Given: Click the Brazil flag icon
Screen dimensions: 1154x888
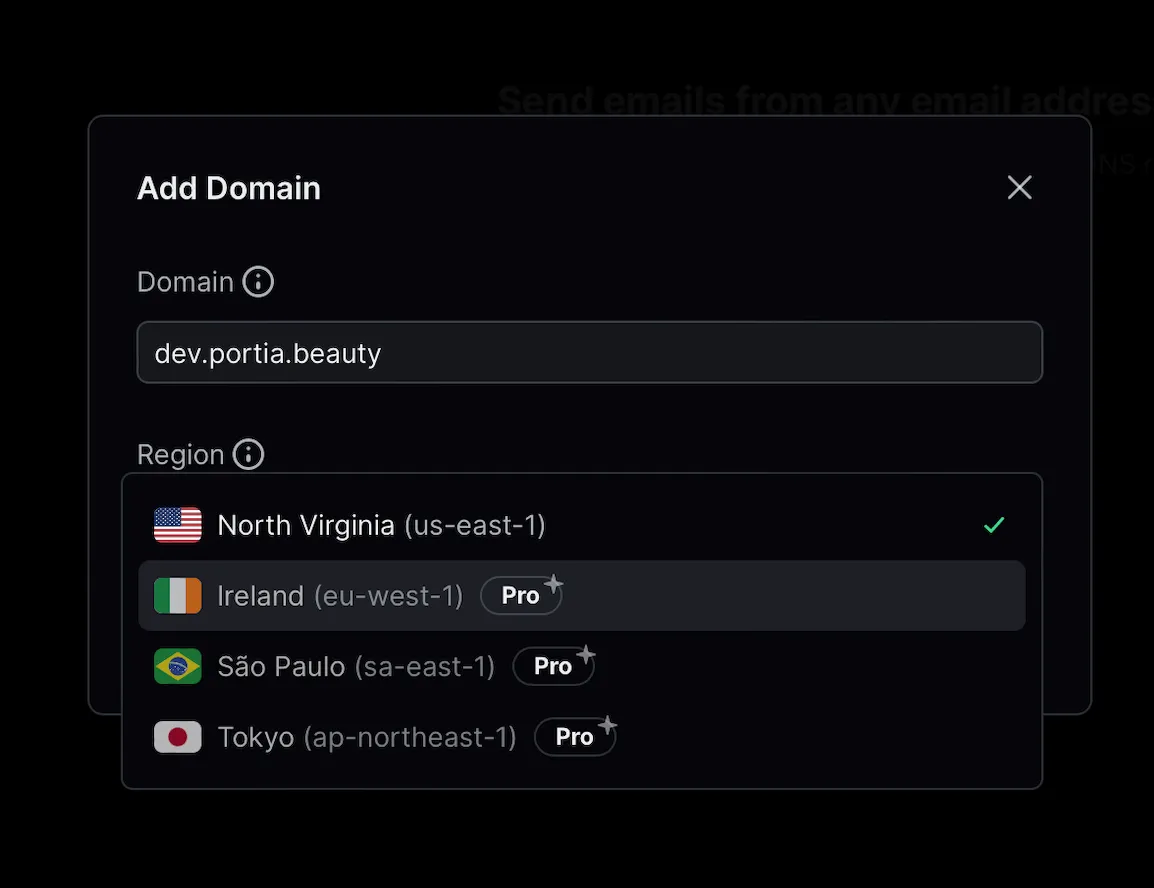Looking at the screenshot, I should pos(177,666).
